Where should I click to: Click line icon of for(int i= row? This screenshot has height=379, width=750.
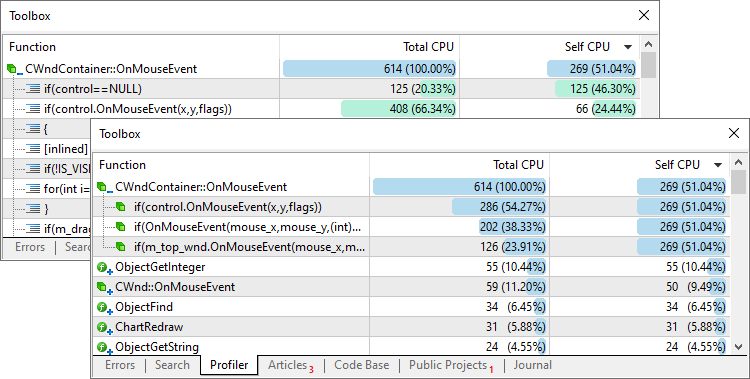pos(33,189)
